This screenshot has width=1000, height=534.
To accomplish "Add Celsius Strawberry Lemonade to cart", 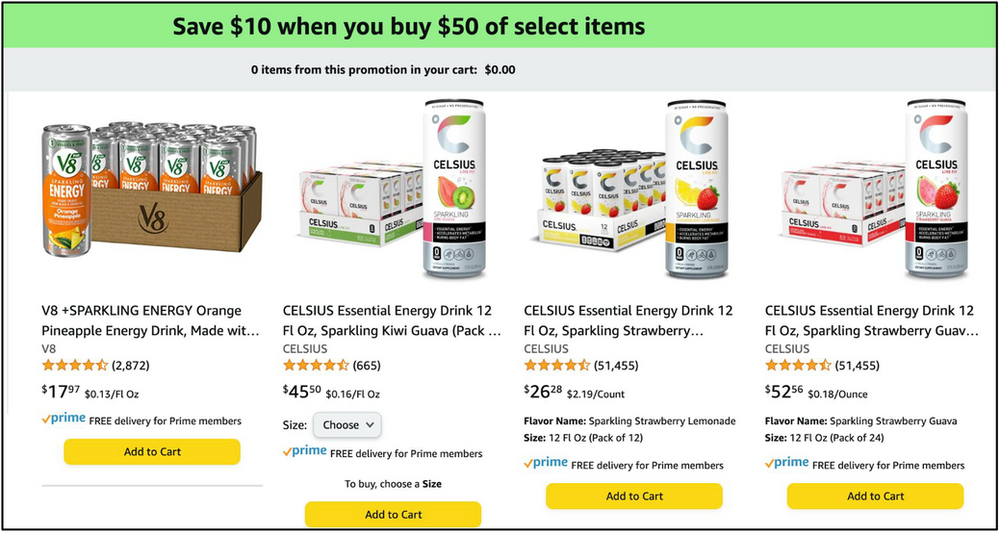I will click(x=634, y=496).
